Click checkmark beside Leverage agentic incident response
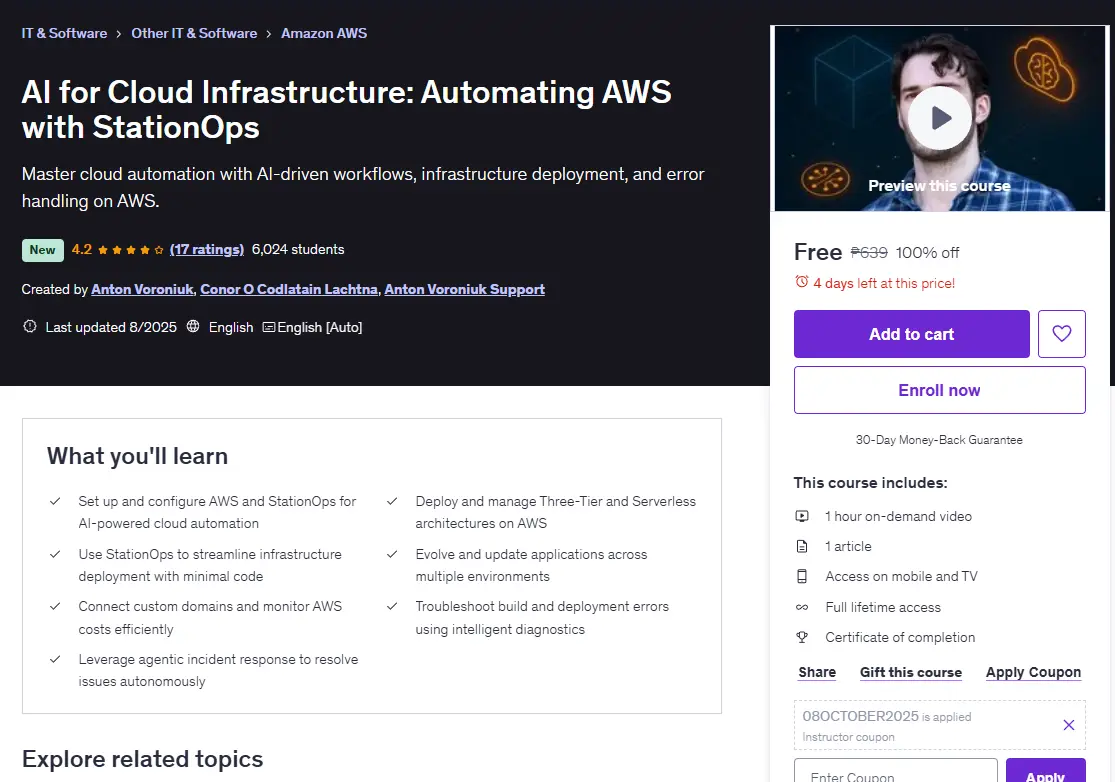 (55, 659)
